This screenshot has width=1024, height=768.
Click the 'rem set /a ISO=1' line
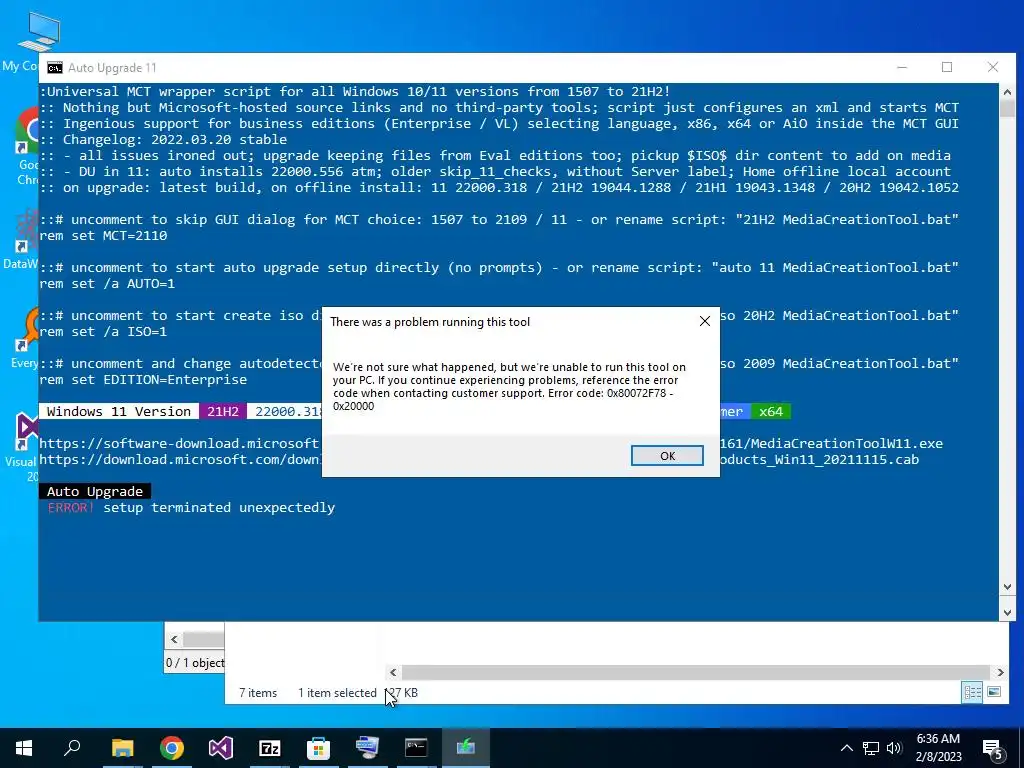[x=103, y=332]
